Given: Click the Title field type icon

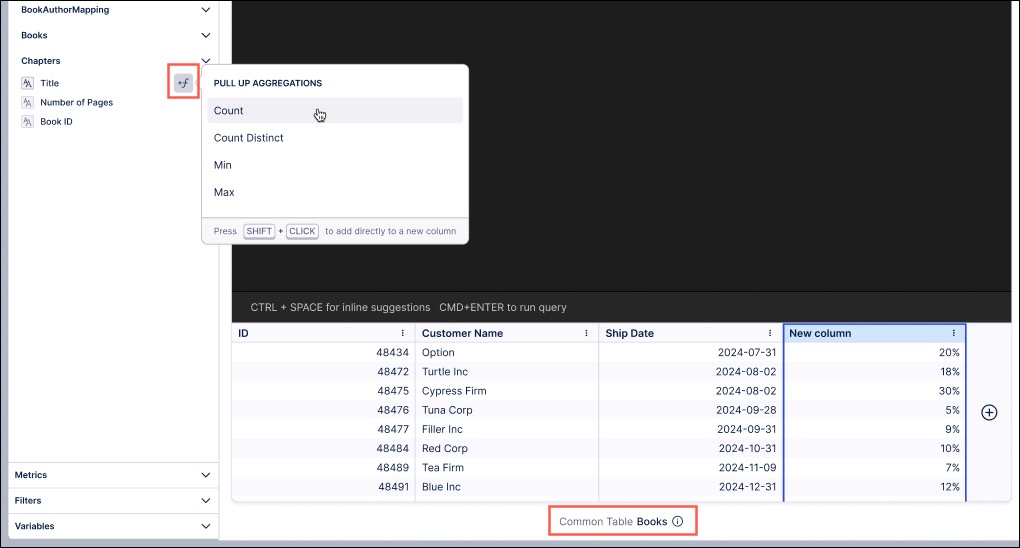Looking at the screenshot, I should [x=27, y=84].
